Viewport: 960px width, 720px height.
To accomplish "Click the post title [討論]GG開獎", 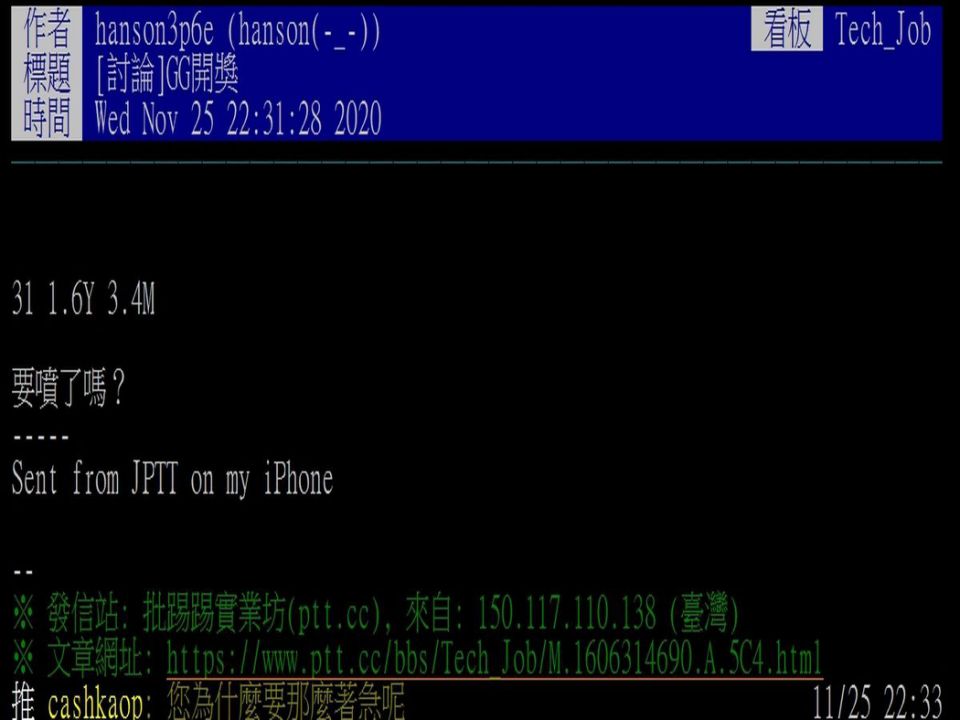I will (x=167, y=74).
